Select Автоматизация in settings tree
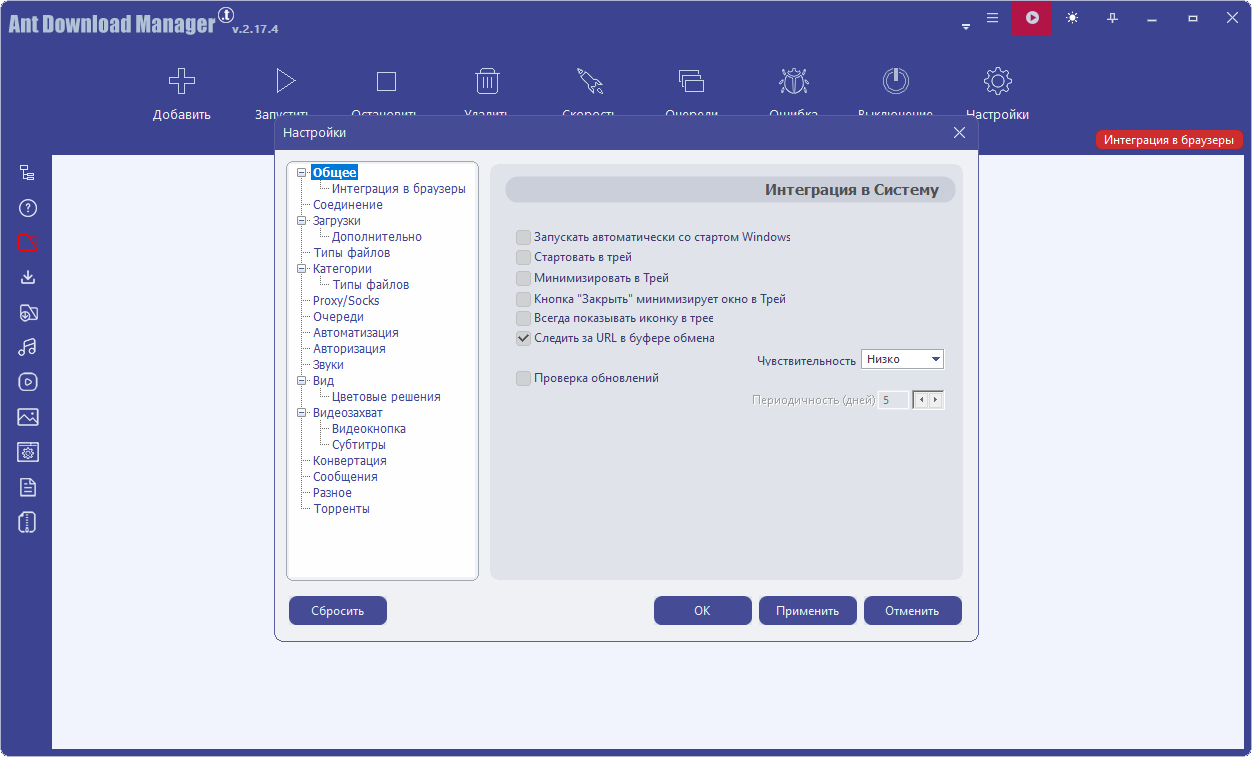This screenshot has width=1252, height=757. tap(356, 333)
